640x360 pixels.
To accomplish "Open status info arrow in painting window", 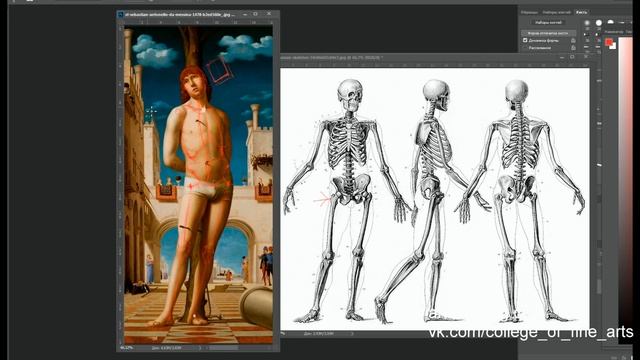I will click(200, 348).
